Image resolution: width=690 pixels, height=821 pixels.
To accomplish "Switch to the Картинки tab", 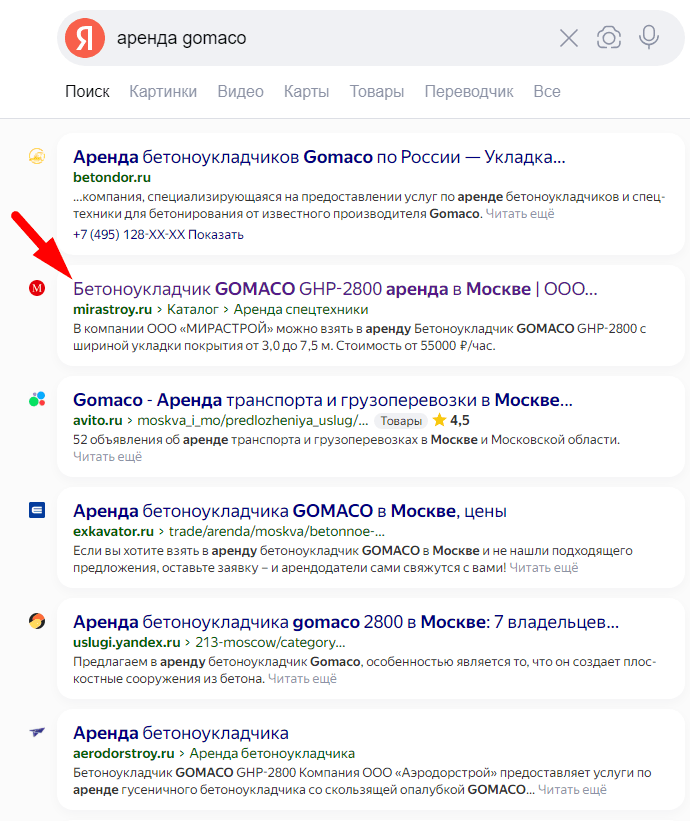I will 163,92.
